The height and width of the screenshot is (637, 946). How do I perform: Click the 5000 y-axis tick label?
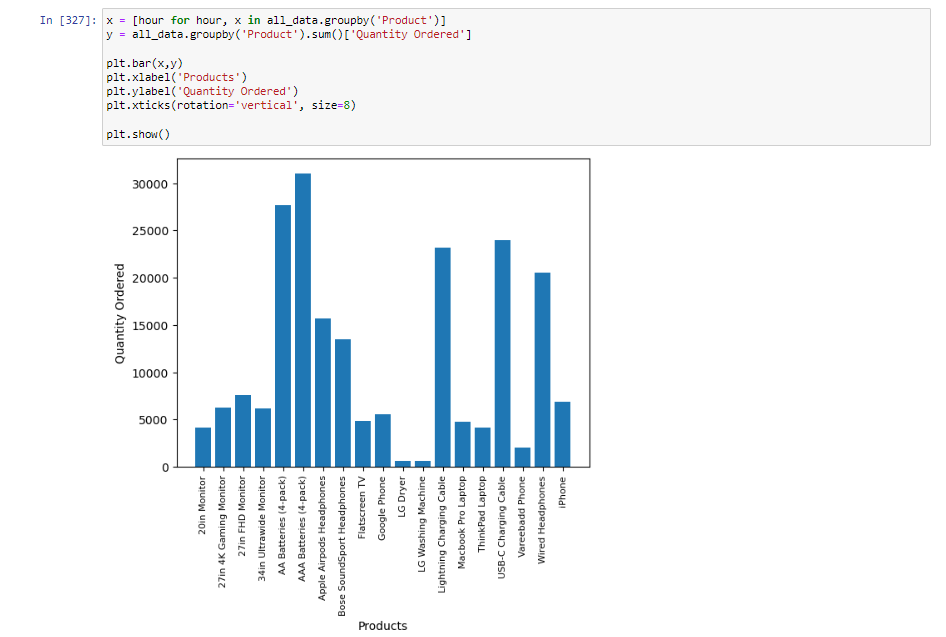(153, 420)
